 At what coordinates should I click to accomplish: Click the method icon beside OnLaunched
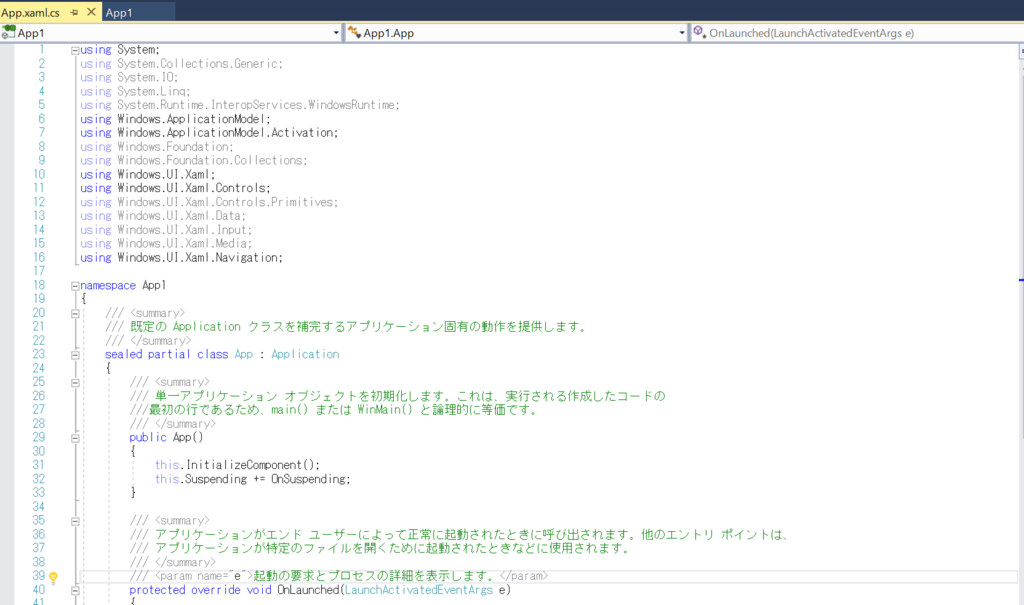click(698, 32)
